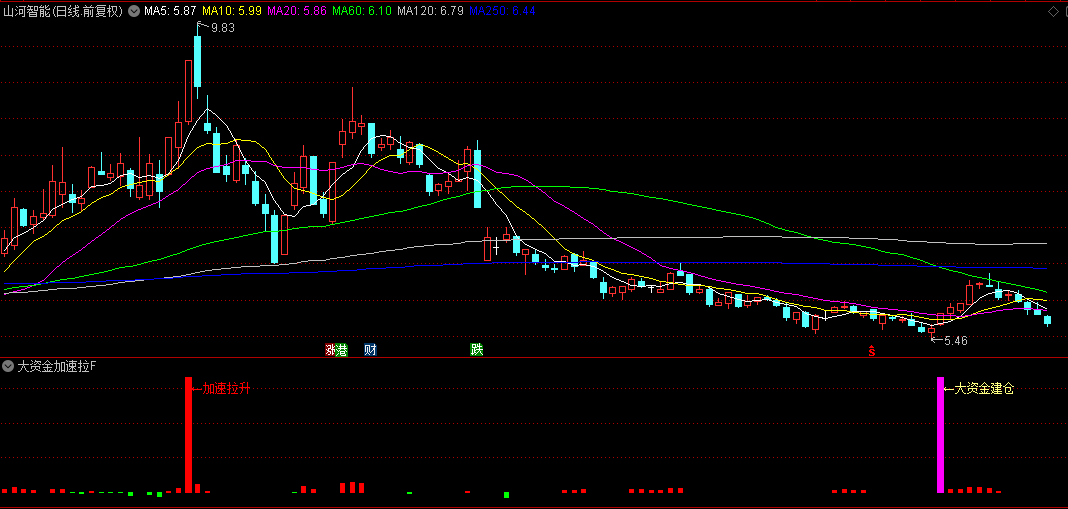Open the blue 财 financial report marker
This screenshot has height=509, width=1068.
point(371,350)
